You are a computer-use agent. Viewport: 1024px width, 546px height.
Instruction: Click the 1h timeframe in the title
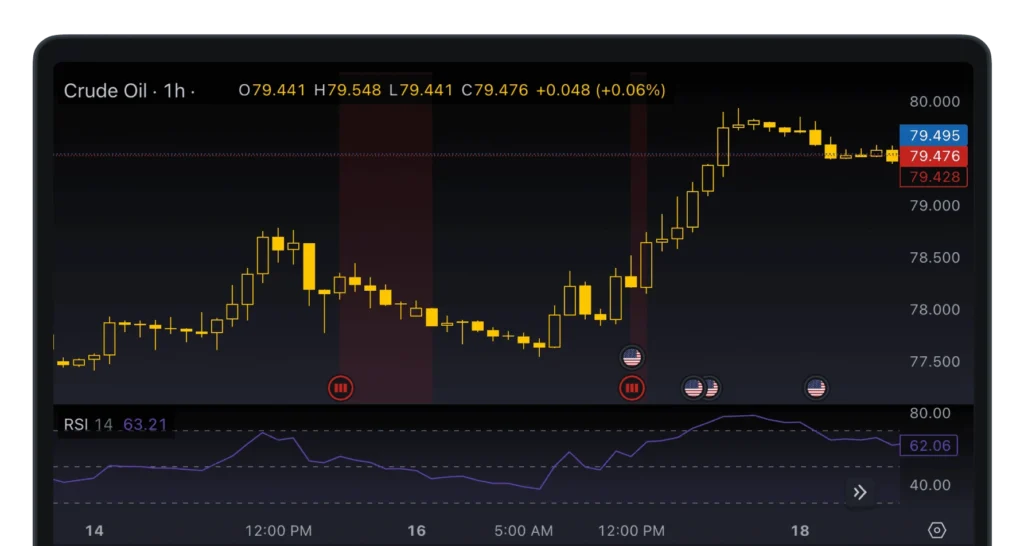174,91
